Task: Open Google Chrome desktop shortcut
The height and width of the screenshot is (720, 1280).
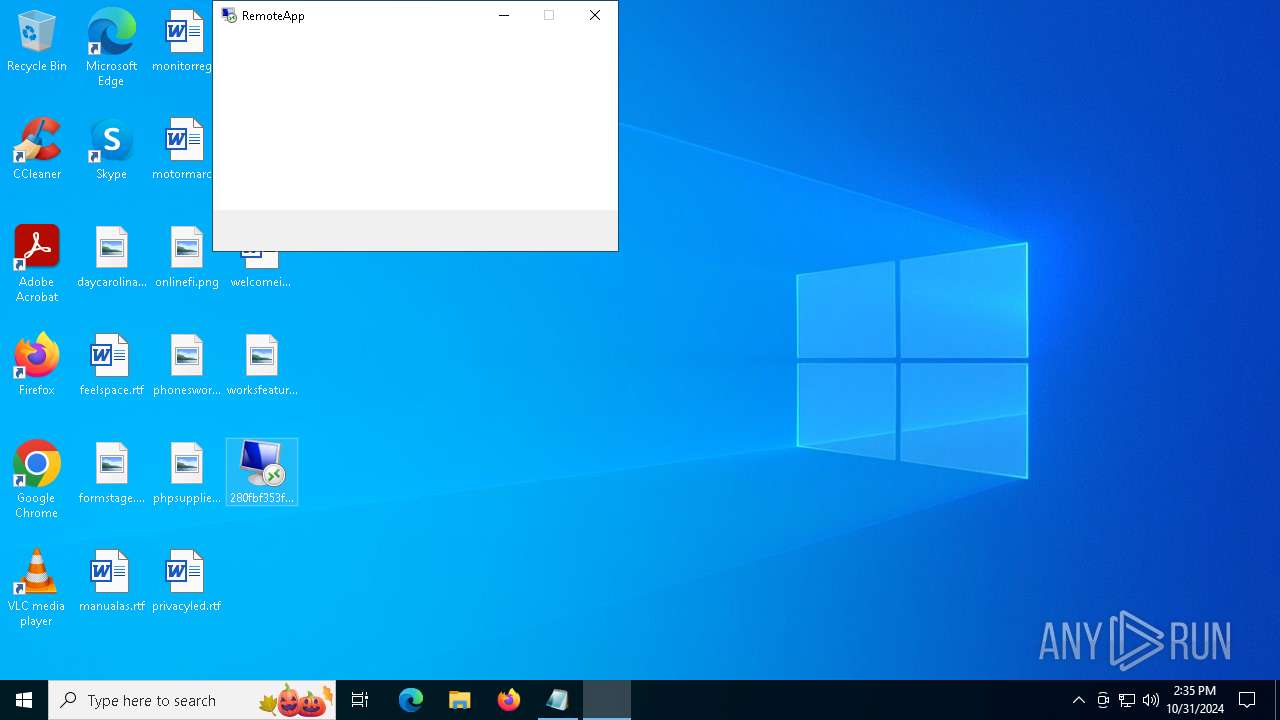Action: point(37,480)
